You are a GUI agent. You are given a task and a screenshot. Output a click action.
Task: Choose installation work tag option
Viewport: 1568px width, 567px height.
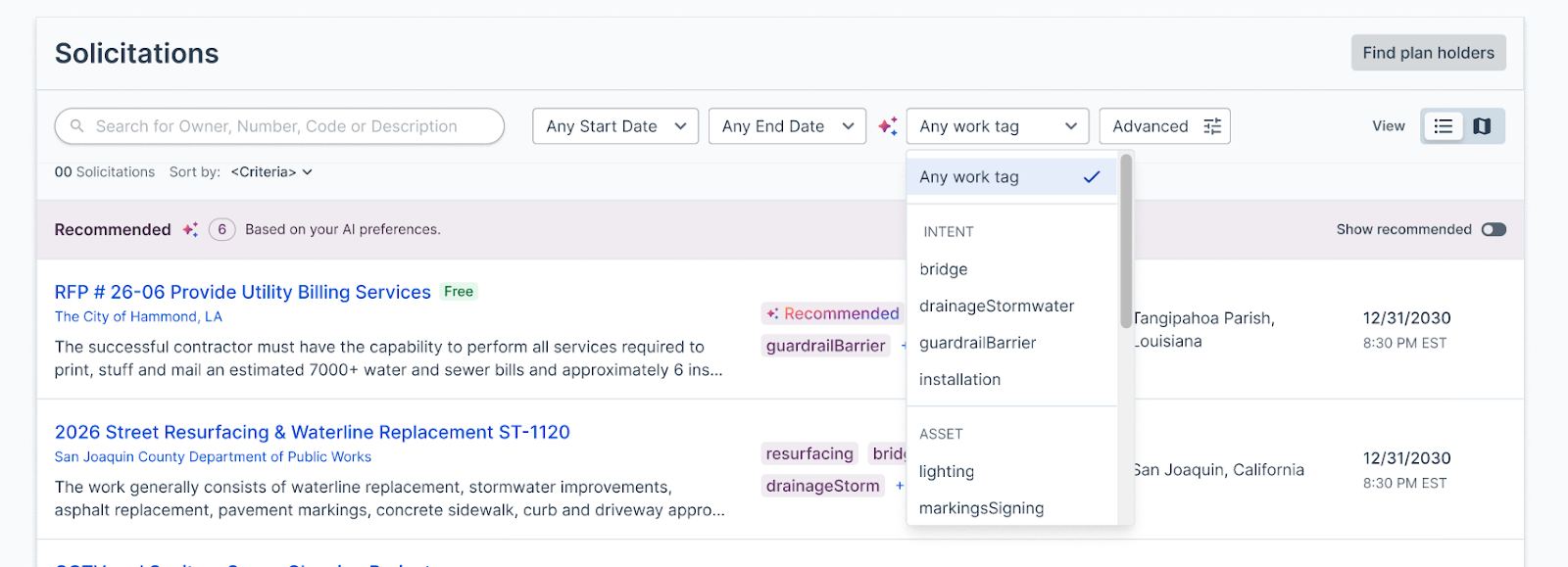pyautogui.click(x=1011, y=380)
